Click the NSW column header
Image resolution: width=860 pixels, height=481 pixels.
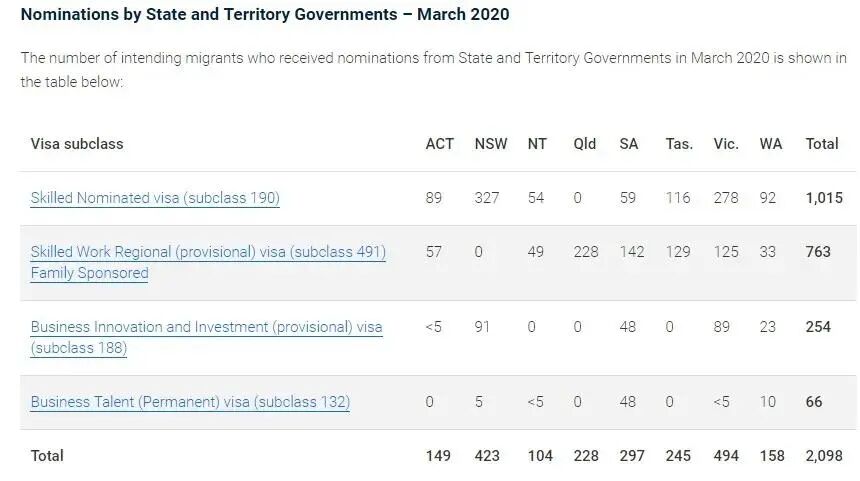point(491,144)
